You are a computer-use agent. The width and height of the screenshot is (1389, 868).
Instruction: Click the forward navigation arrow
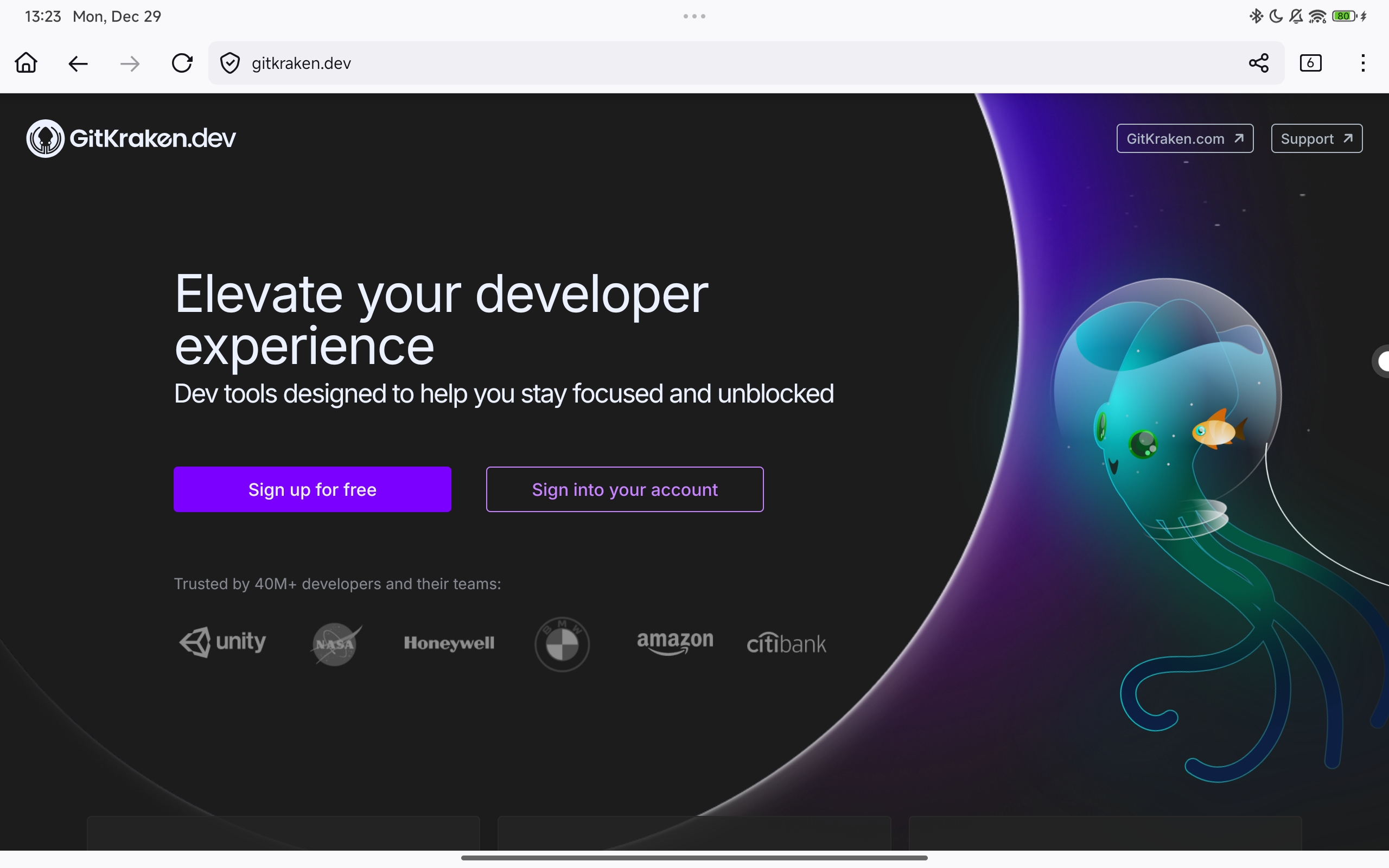130,63
